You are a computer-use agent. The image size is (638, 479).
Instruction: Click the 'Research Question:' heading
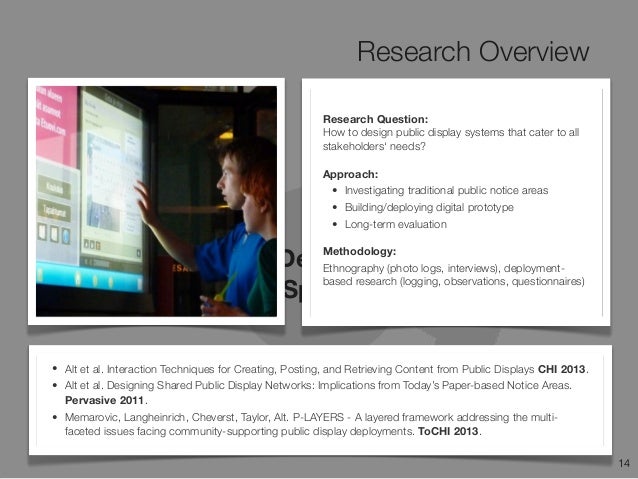point(375,119)
